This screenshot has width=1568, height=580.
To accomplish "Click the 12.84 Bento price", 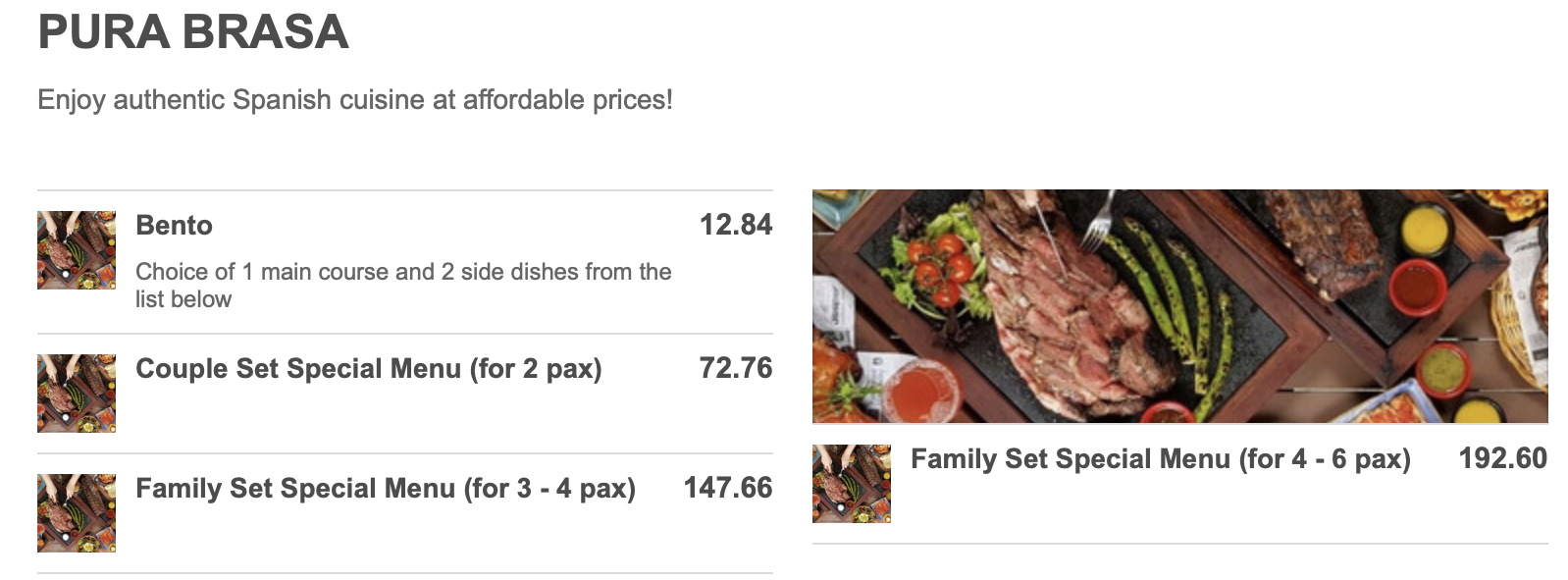I will click(735, 225).
